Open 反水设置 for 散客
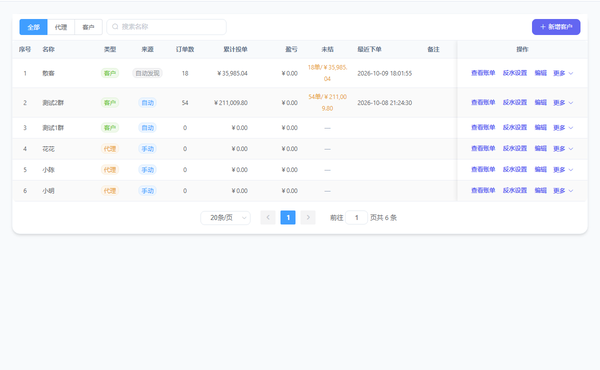 pos(515,73)
